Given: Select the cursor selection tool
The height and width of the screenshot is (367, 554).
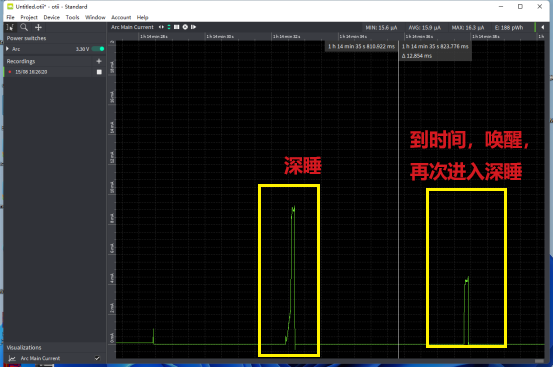Looking at the screenshot, I should pos(10,27).
